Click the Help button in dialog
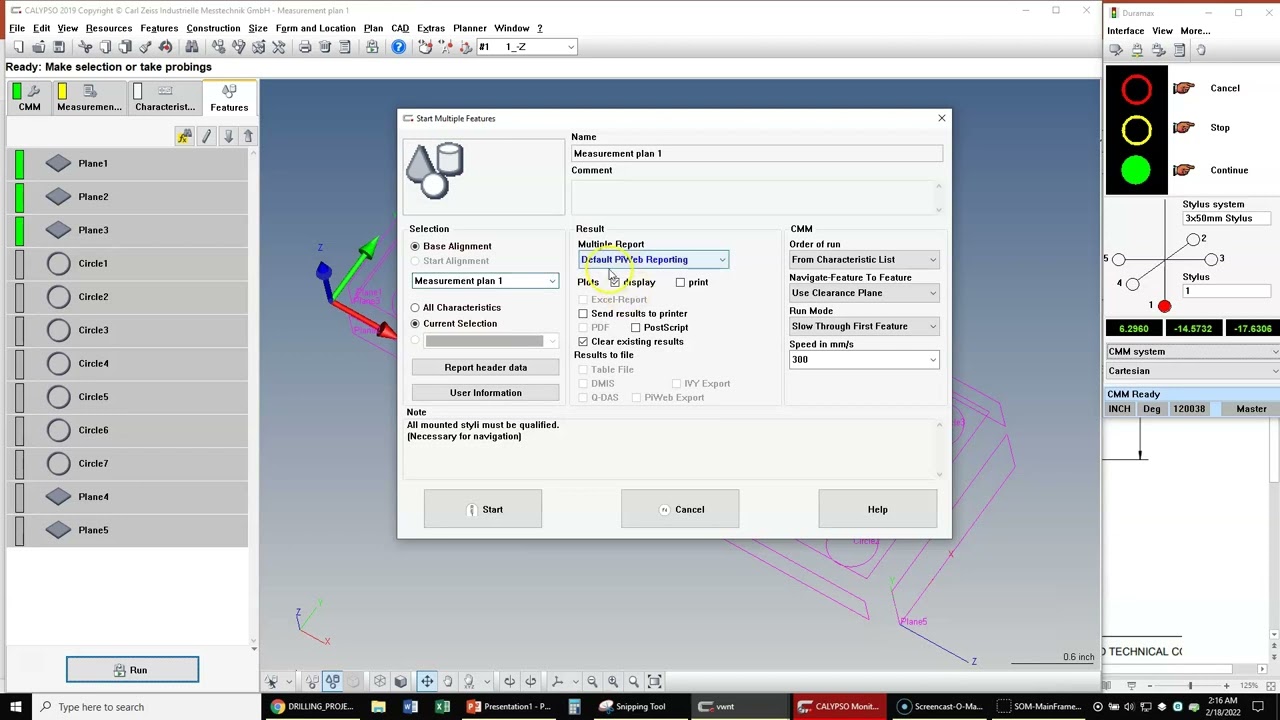 coord(877,510)
